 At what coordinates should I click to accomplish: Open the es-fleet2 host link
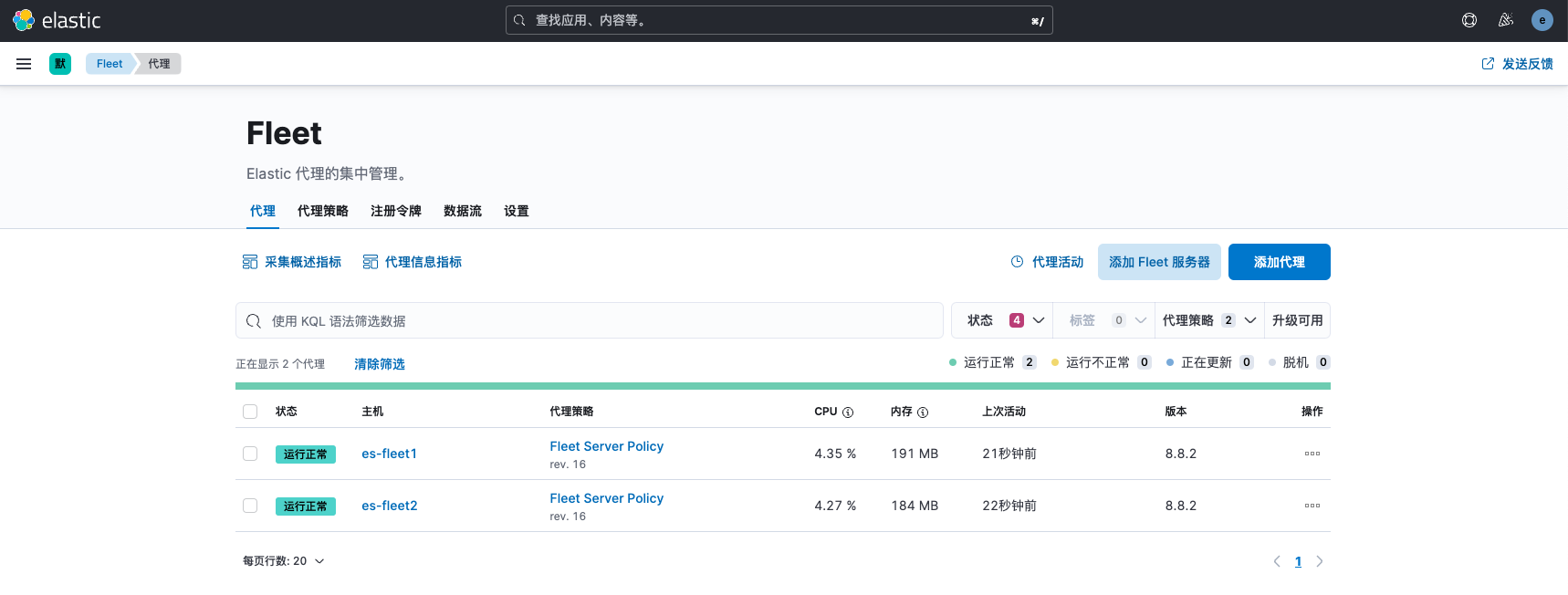390,506
